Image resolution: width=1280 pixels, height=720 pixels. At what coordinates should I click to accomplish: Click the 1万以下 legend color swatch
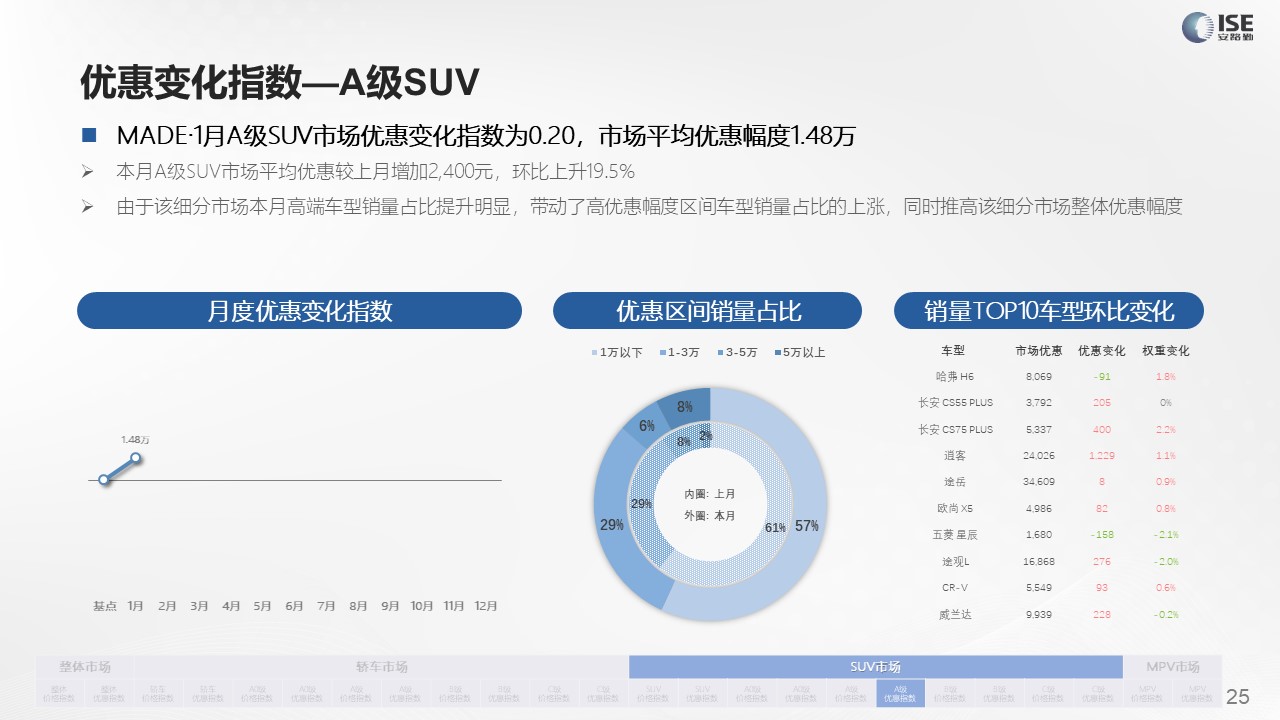[x=594, y=353]
